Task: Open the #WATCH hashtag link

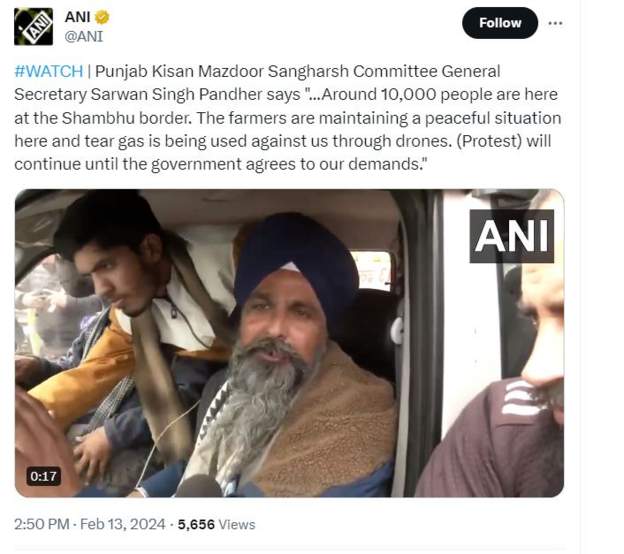Action: tap(49, 72)
